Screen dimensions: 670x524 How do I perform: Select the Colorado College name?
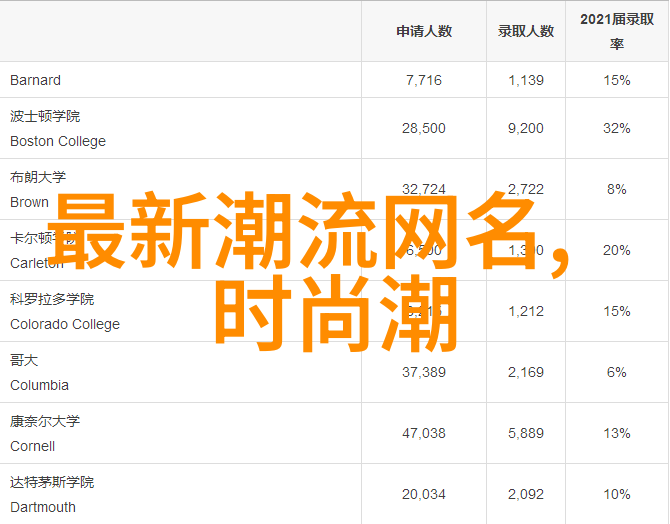[x=65, y=324]
